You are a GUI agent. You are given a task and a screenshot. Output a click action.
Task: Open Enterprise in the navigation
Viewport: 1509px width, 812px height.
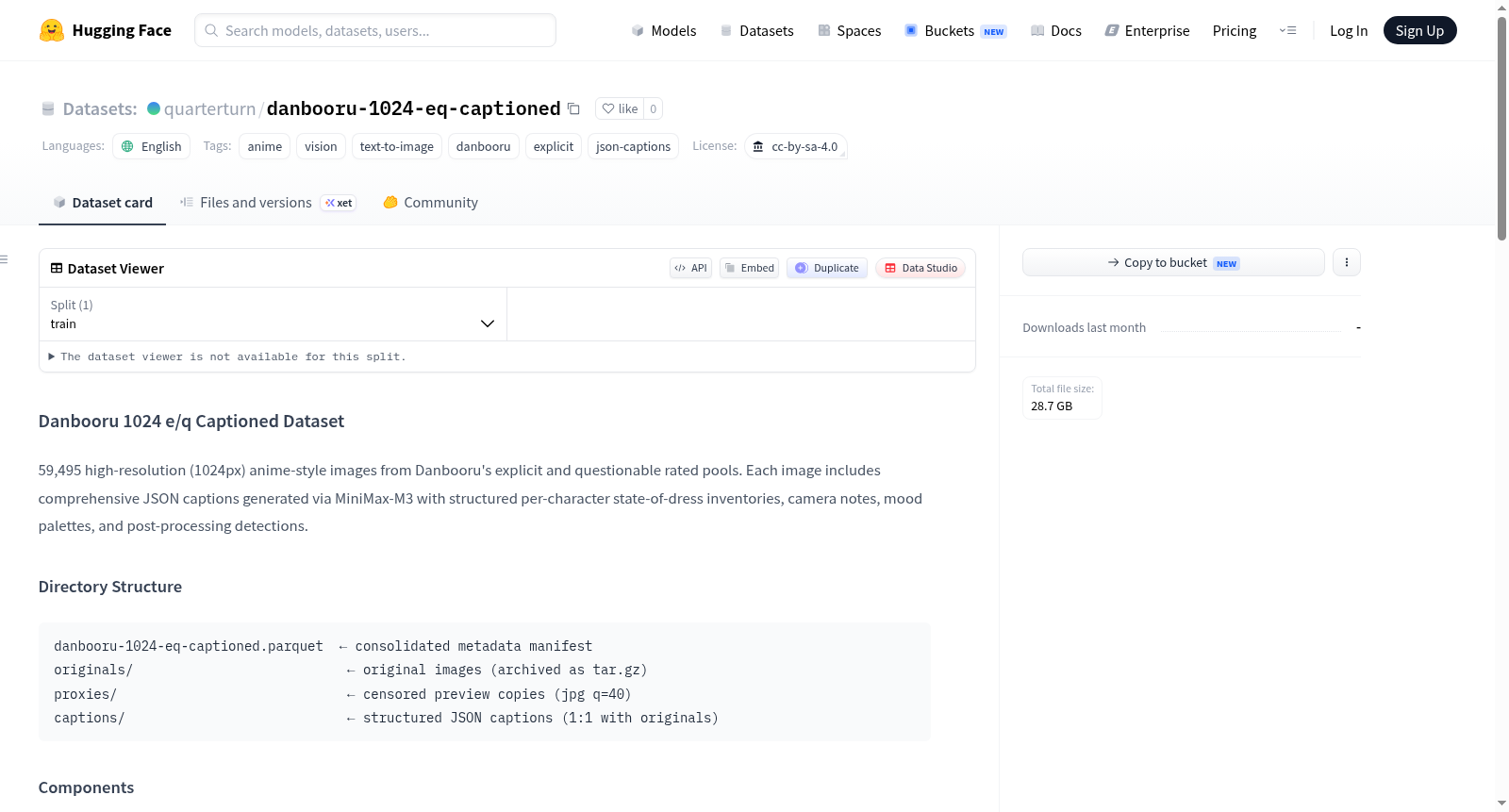(x=1148, y=30)
